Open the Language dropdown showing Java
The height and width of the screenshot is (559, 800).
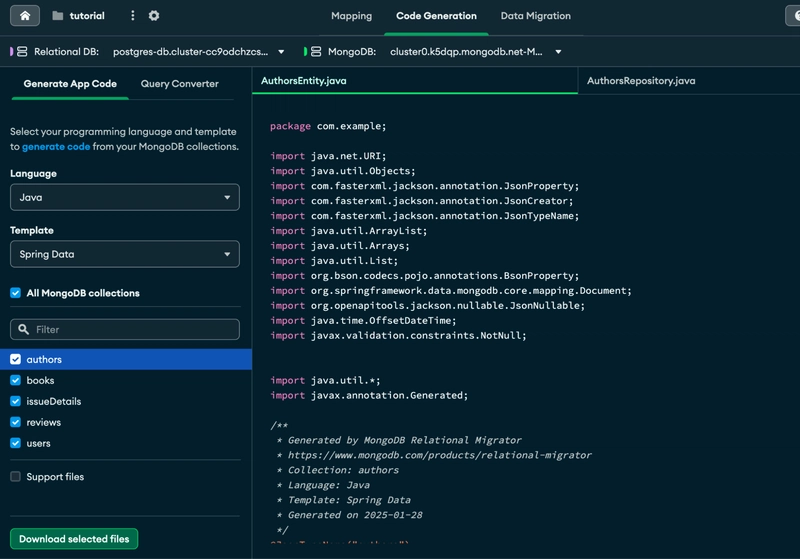tap(124, 198)
